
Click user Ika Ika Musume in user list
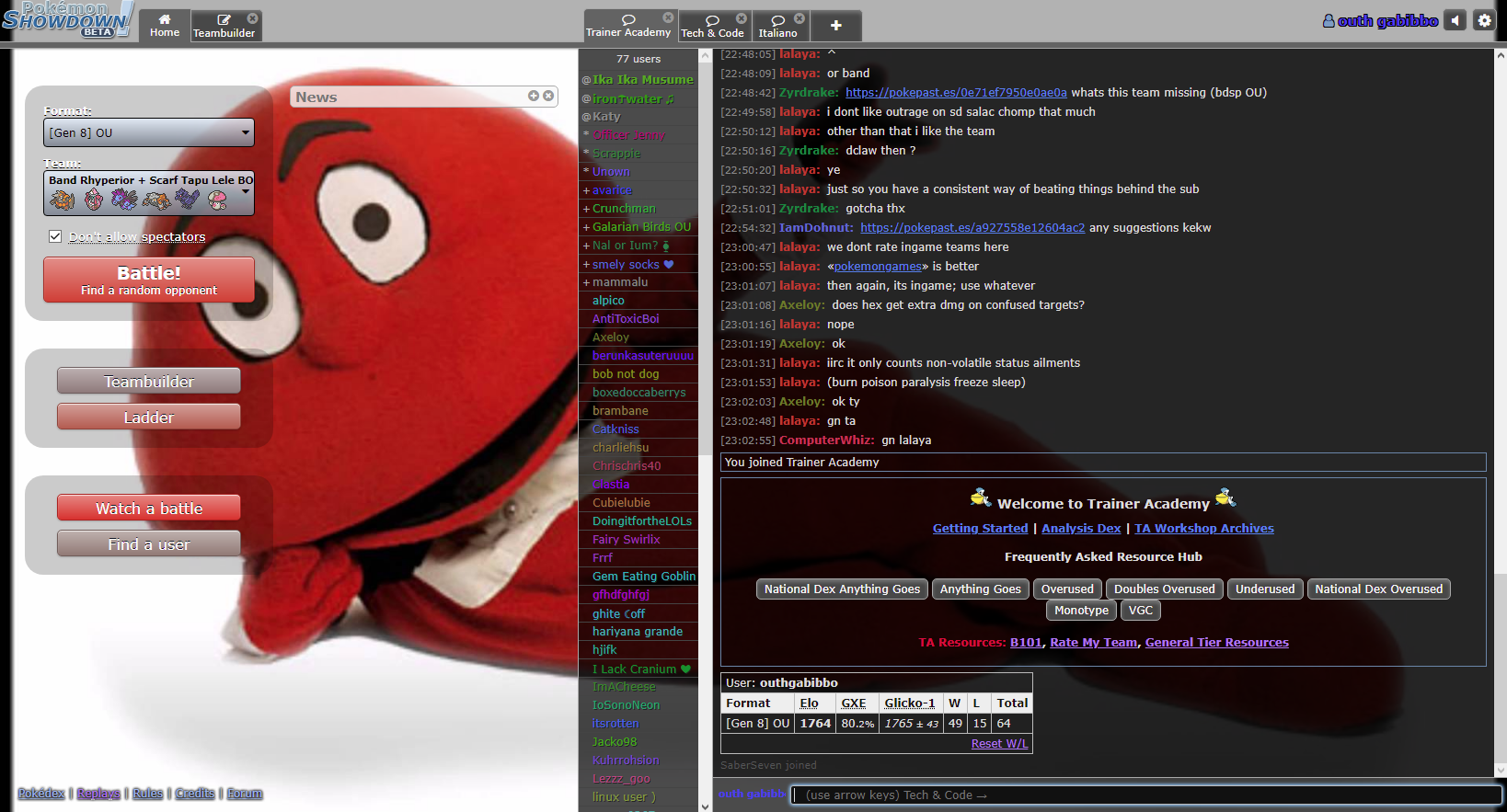[638, 79]
